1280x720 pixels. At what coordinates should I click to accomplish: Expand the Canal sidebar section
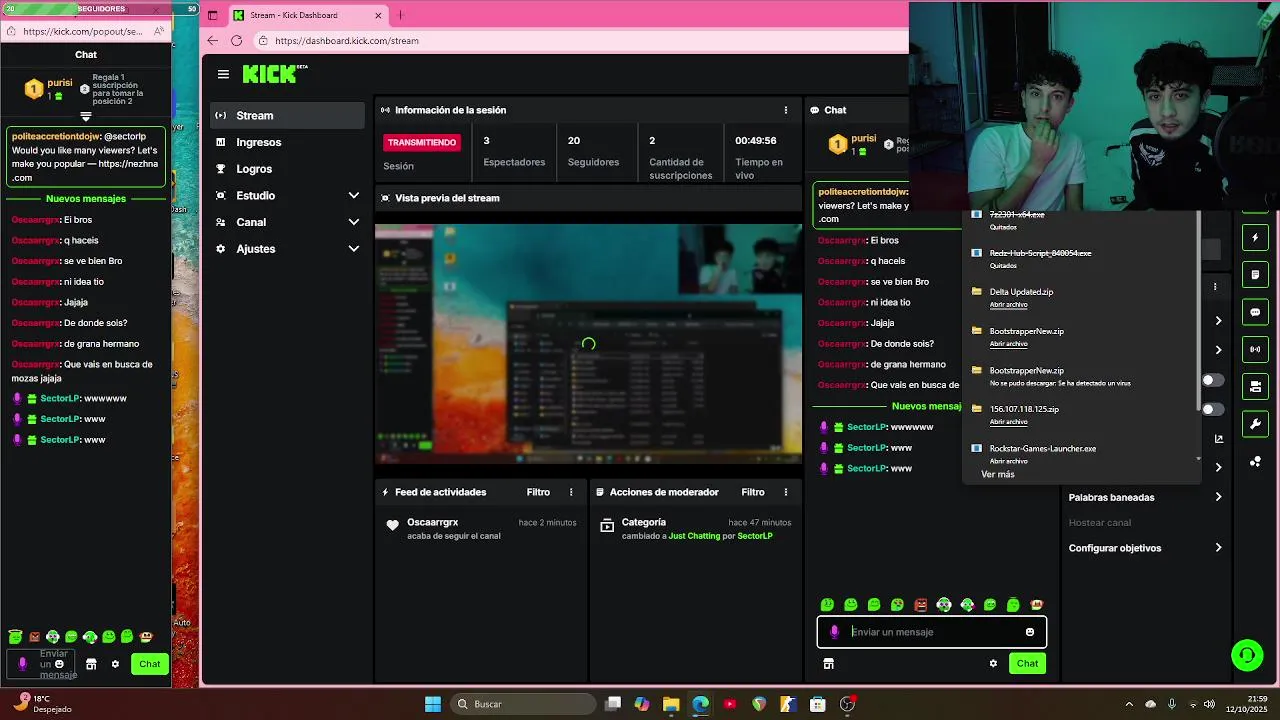[287, 222]
